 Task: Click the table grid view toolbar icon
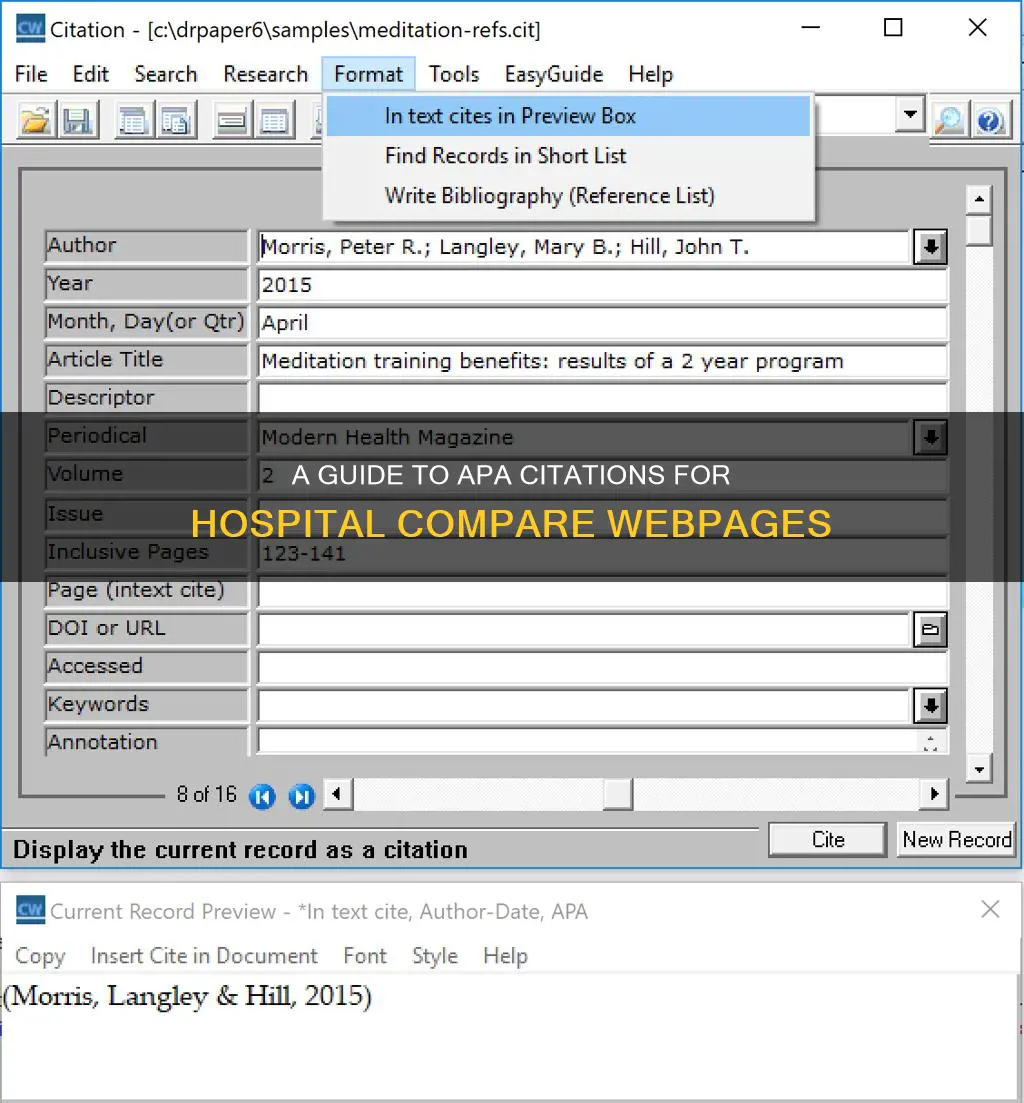(x=274, y=121)
